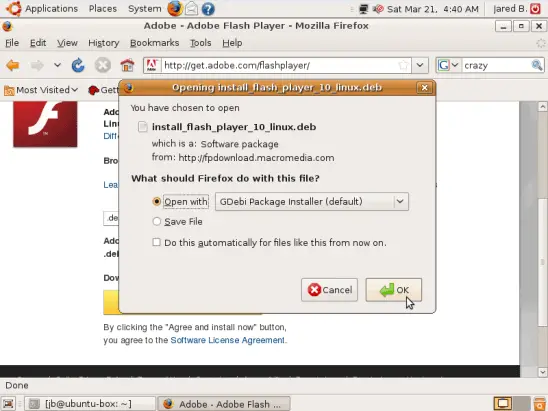The image size is (548, 411).
Task: Bookmark this page with the star icon
Action: pos(403,65)
